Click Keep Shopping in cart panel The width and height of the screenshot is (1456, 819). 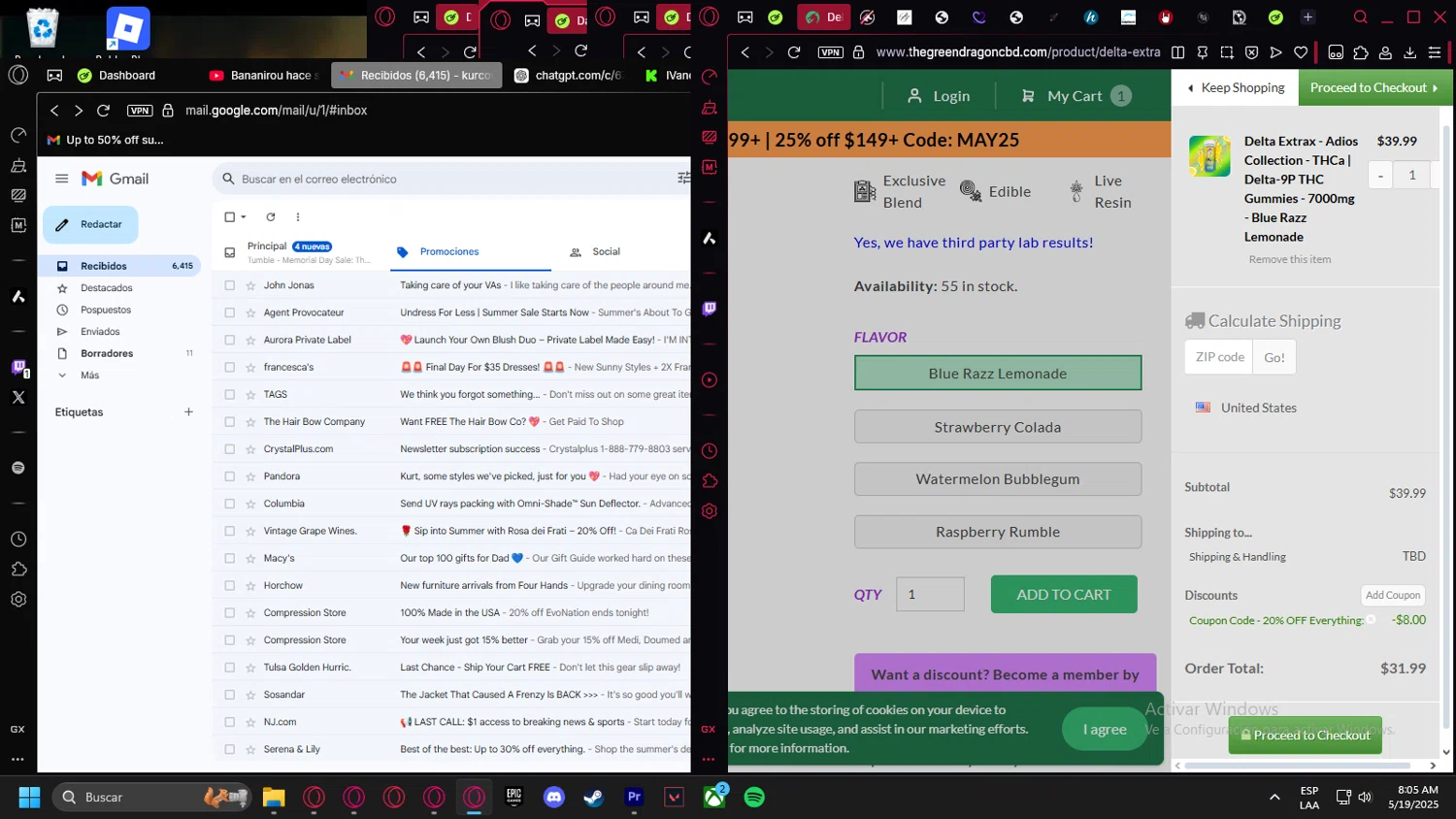point(1236,87)
